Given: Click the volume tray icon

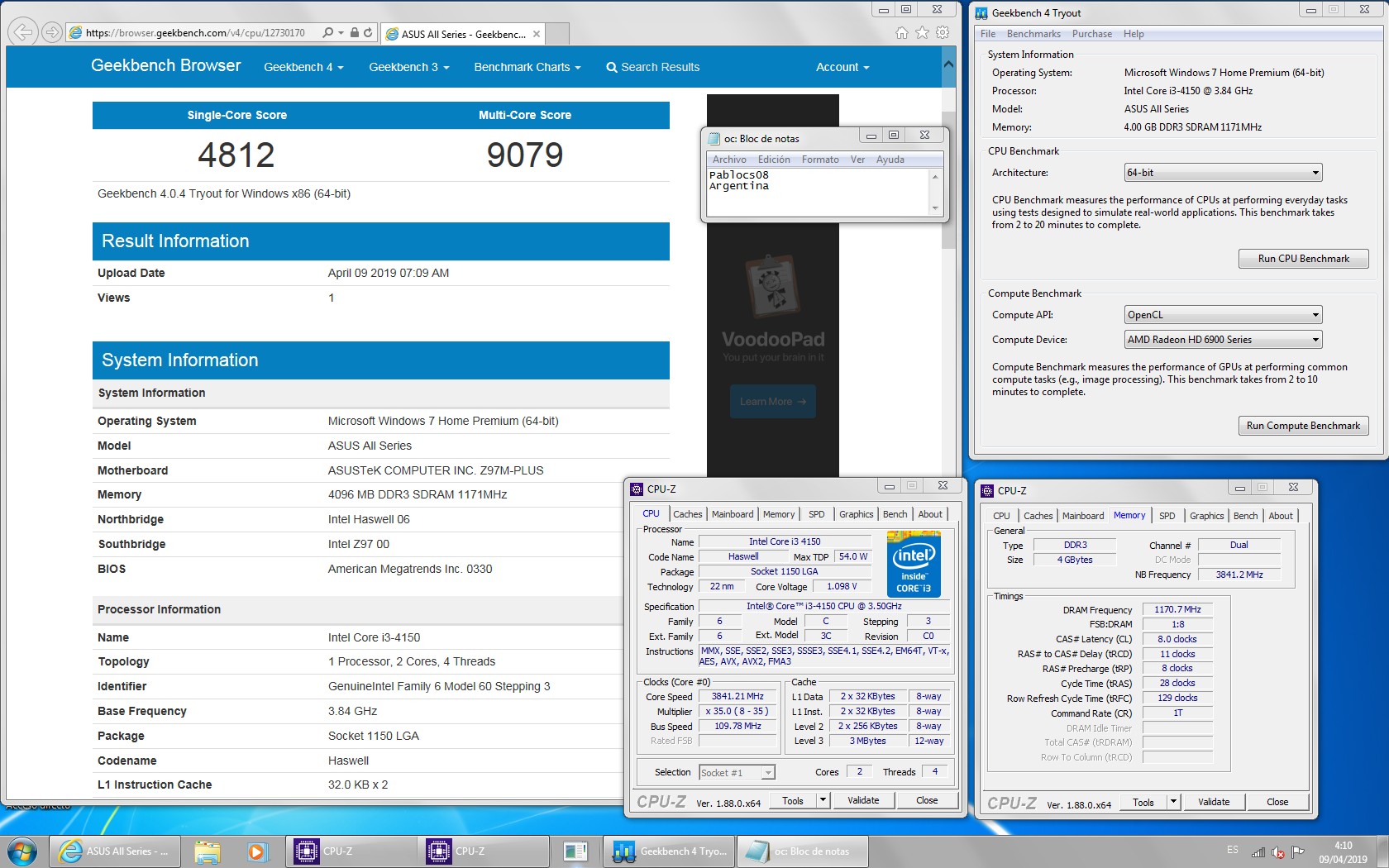Looking at the screenshot, I should pos(1278,852).
